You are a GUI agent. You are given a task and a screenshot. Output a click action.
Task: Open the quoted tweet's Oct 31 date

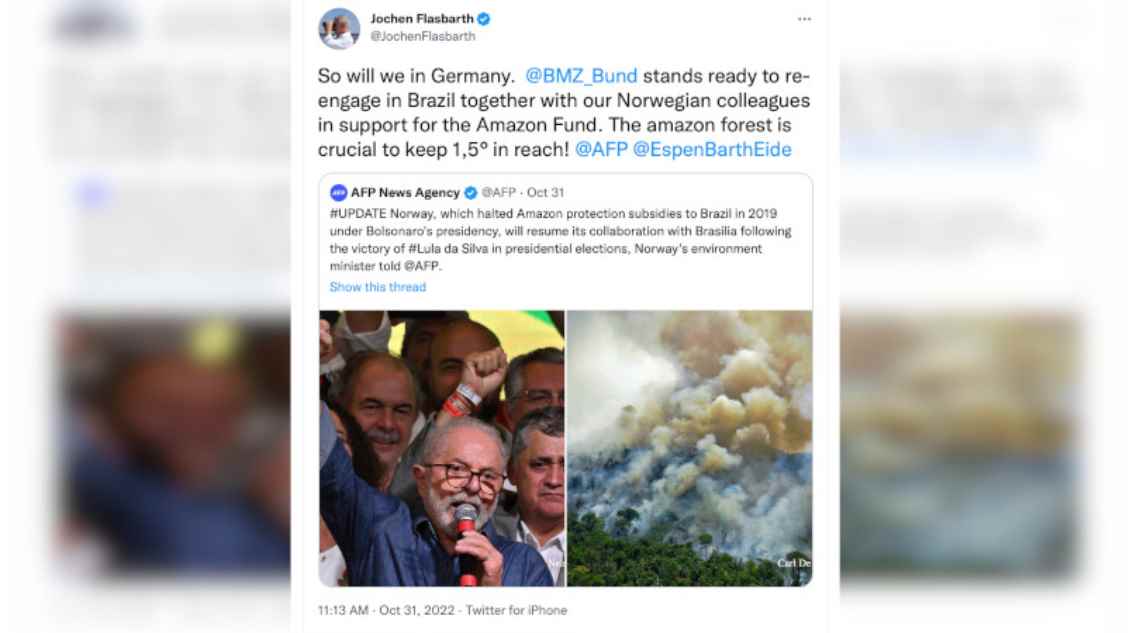coord(545,193)
